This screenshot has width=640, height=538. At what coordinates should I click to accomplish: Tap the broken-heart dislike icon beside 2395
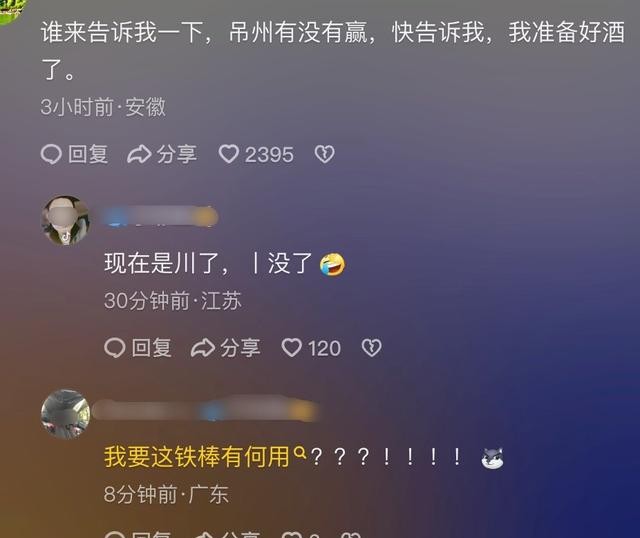tap(324, 154)
